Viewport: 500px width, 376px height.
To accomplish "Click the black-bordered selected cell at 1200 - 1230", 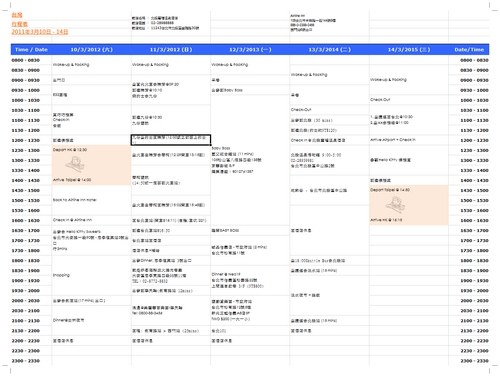I will pyautogui.click(x=171, y=140).
